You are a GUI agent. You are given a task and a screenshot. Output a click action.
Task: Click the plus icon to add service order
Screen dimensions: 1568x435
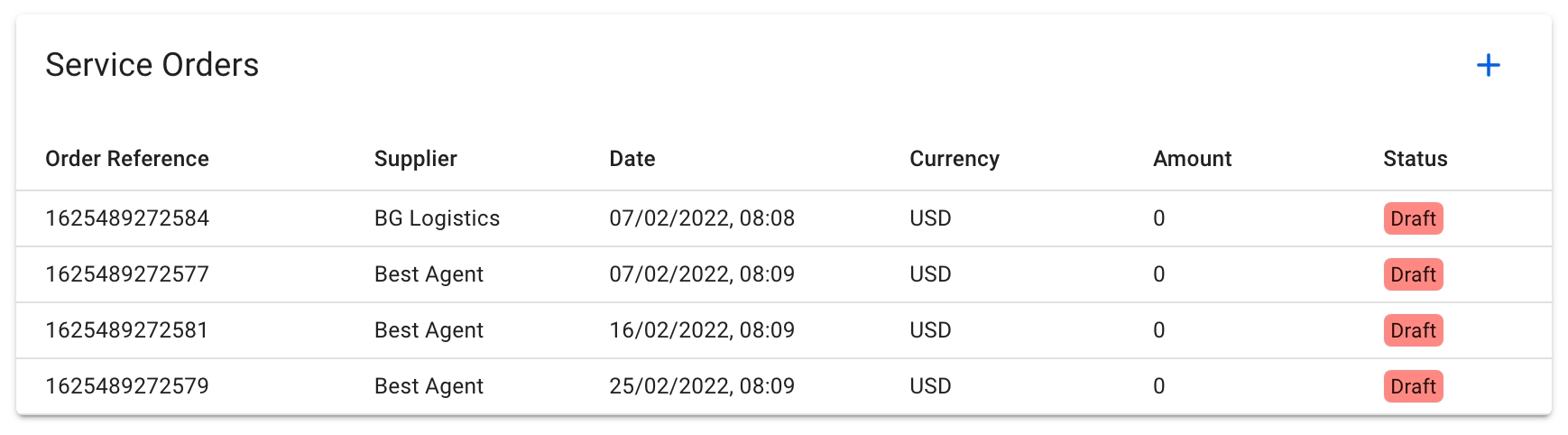pyautogui.click(x=1488, y=65)
